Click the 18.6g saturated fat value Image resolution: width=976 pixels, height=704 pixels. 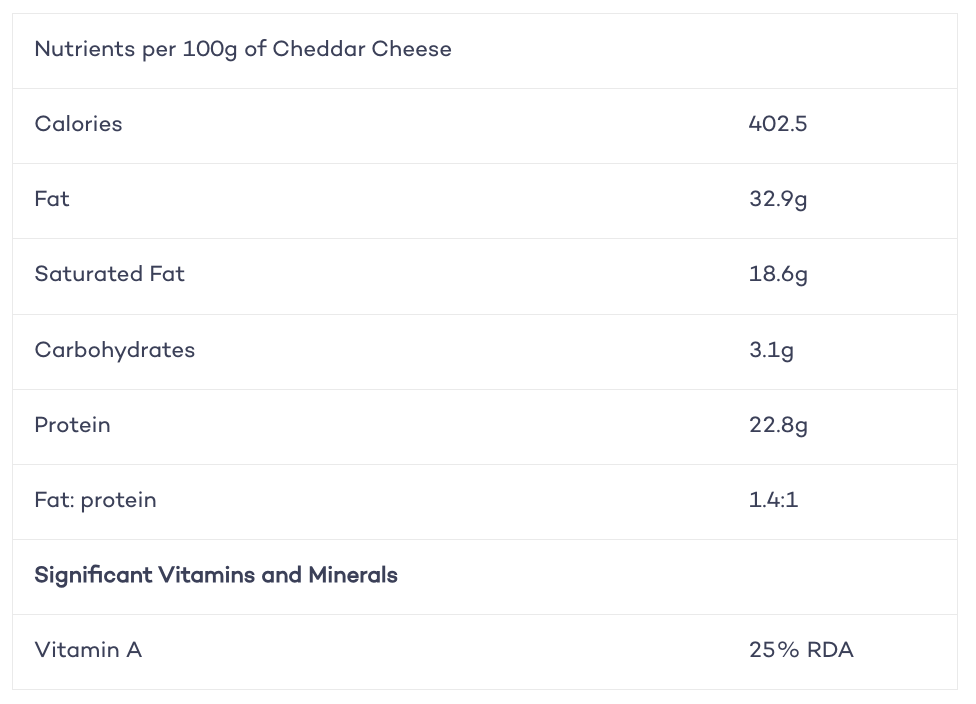coord(778,275)
